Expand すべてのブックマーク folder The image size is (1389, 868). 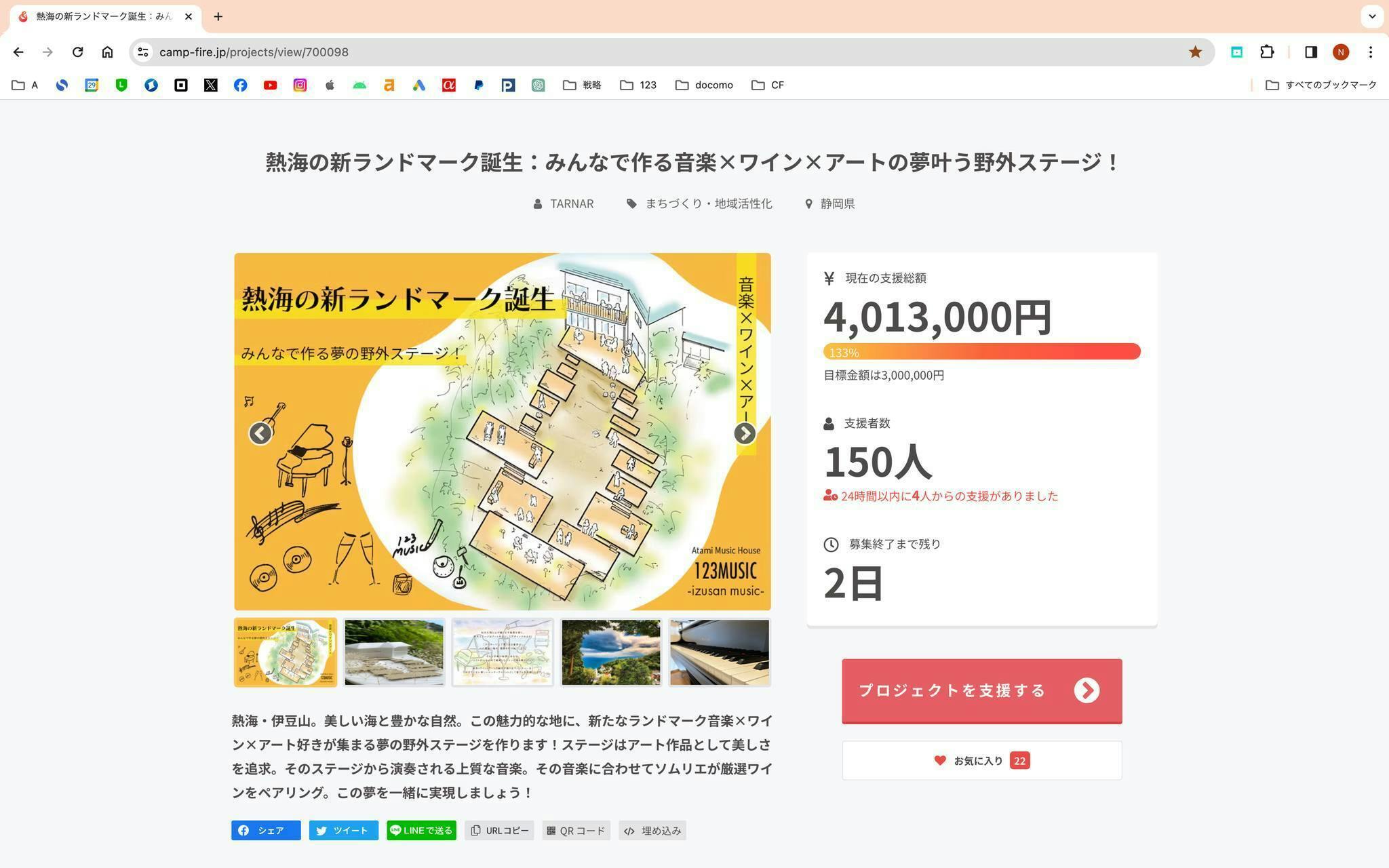click(x=1321, y=85)
